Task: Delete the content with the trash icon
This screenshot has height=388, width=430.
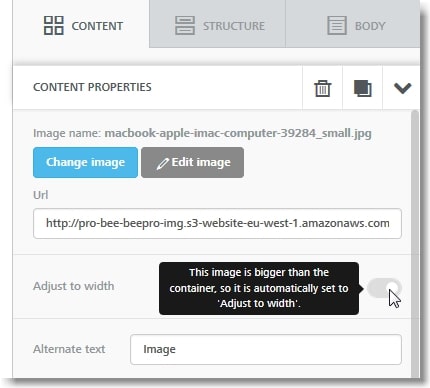Action: pos(322,88)
